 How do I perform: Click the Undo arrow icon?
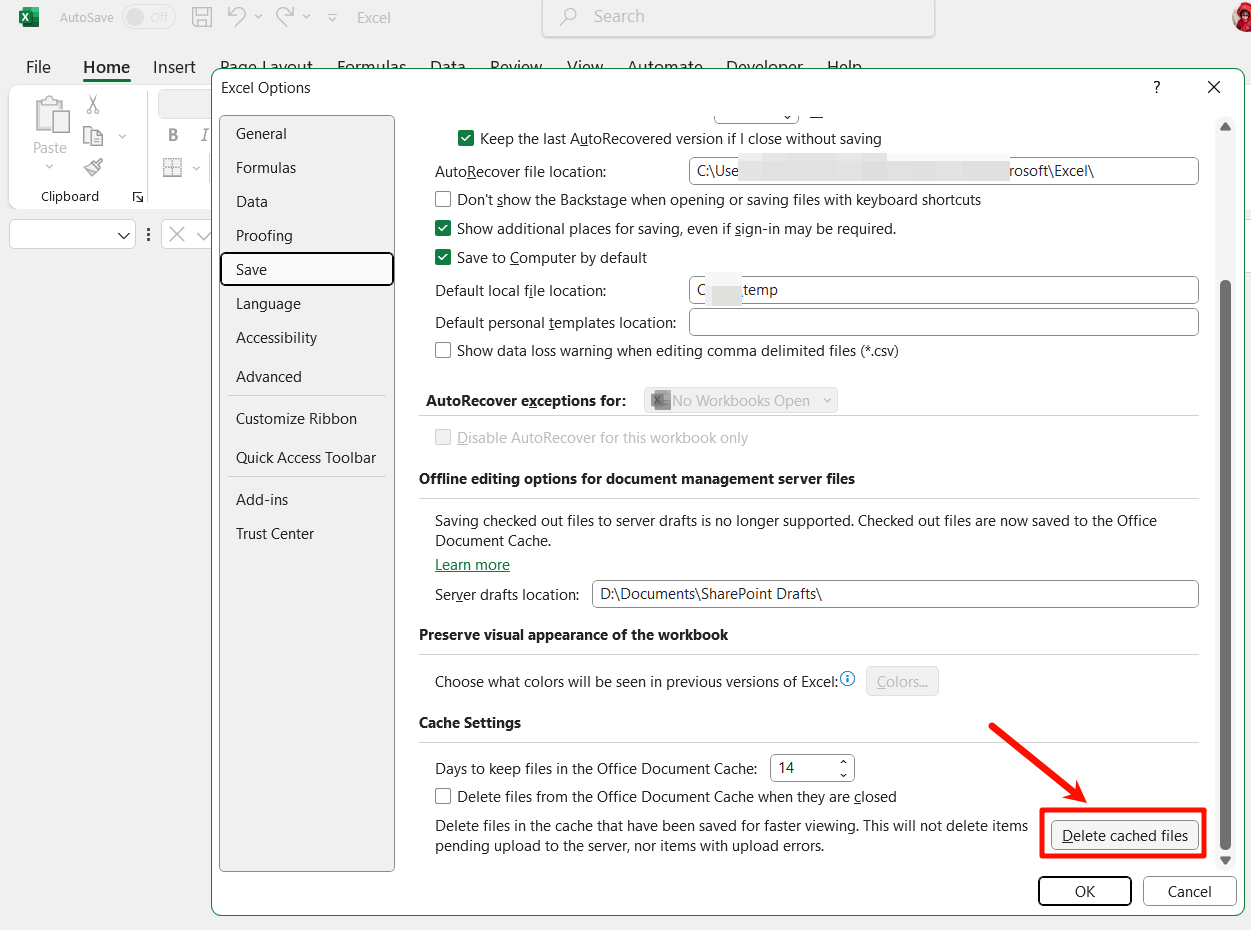click(236, 16)
